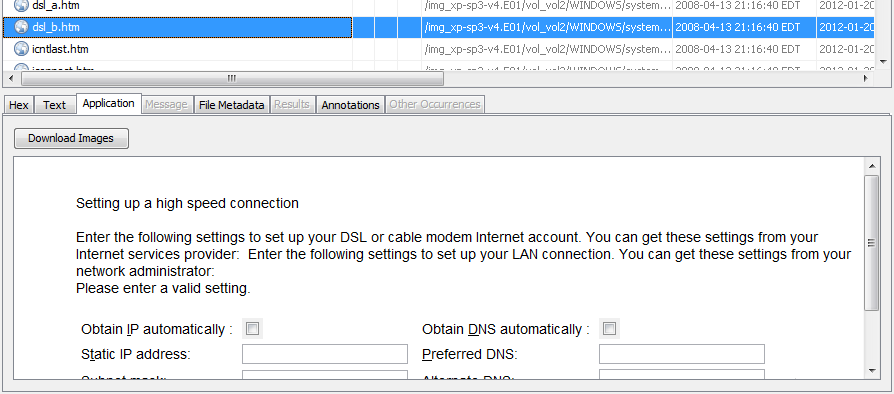894x394 pixels.
Task: Click the dsl_b.htm file globe icon
Action: [x=21, y=27]
